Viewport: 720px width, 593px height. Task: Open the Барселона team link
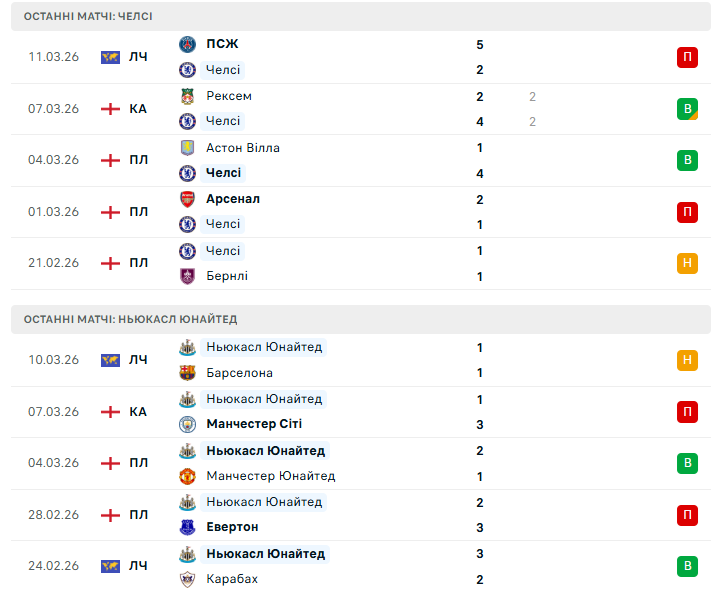tap(239, 373)
